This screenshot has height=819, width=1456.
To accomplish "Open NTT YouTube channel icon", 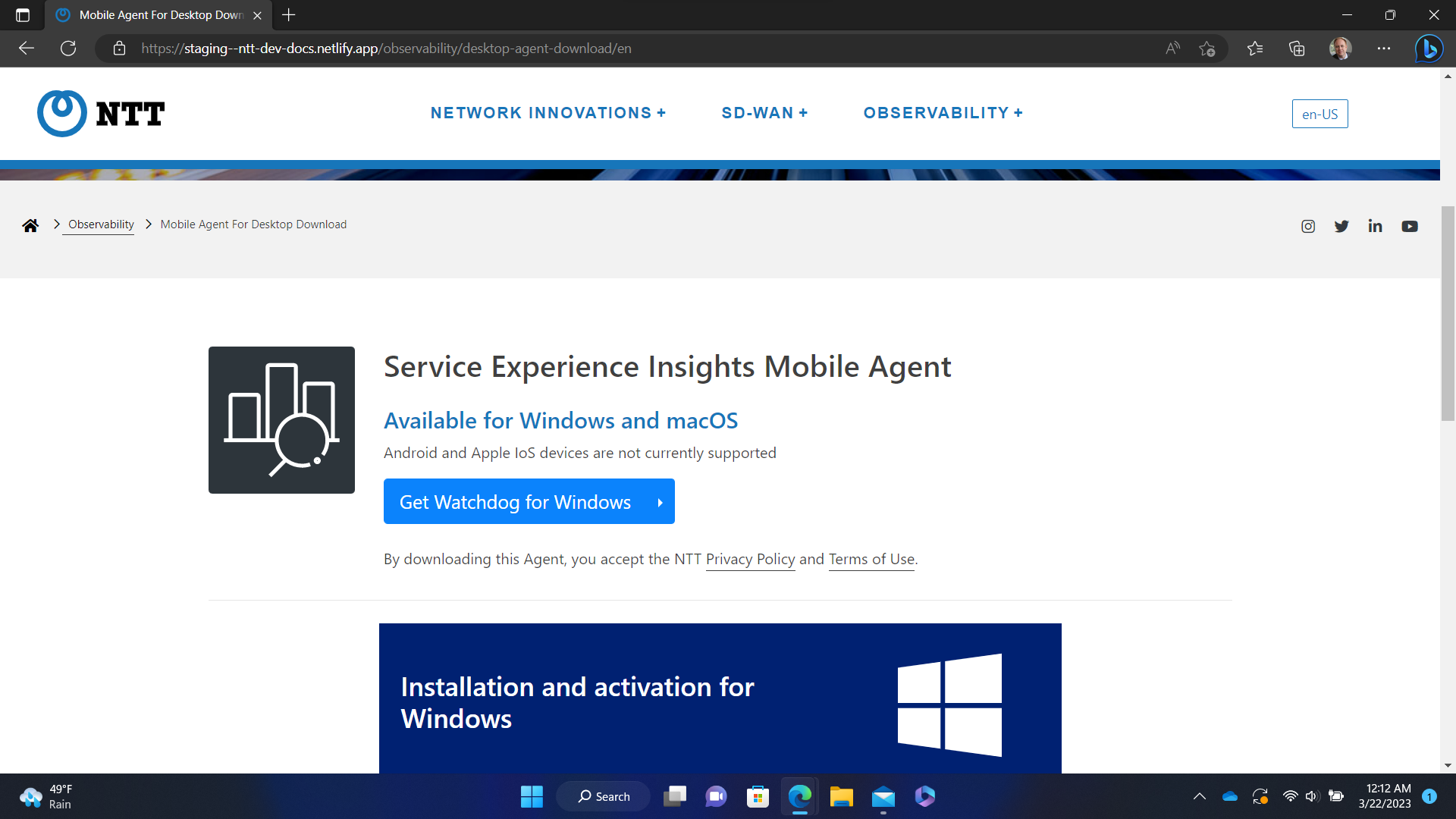I will [1410, 226].
